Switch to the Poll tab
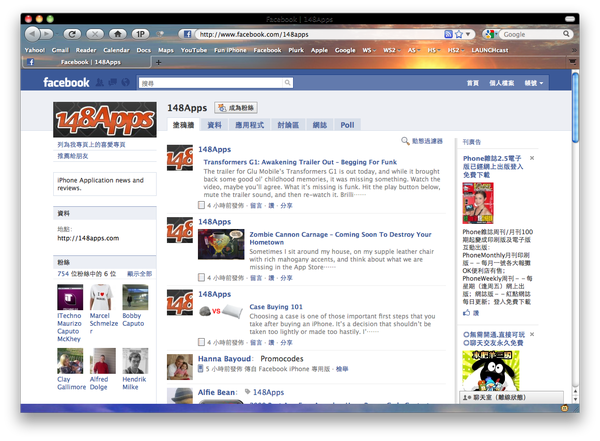Image resolution: width=600 pixels, height=441 pixels. (347, 125)
